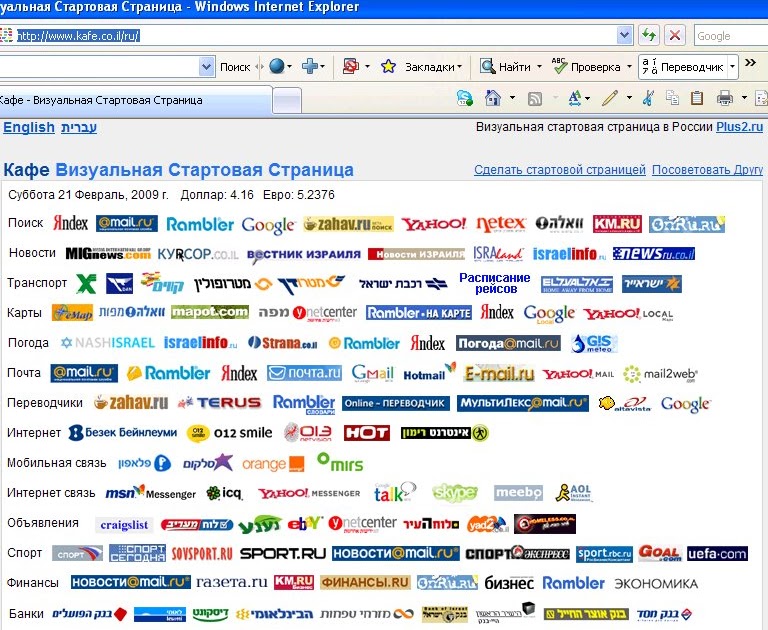Open the Переводчик dropdown arrow
Viewport: 768px width, 630px height.
pos(732,67)
